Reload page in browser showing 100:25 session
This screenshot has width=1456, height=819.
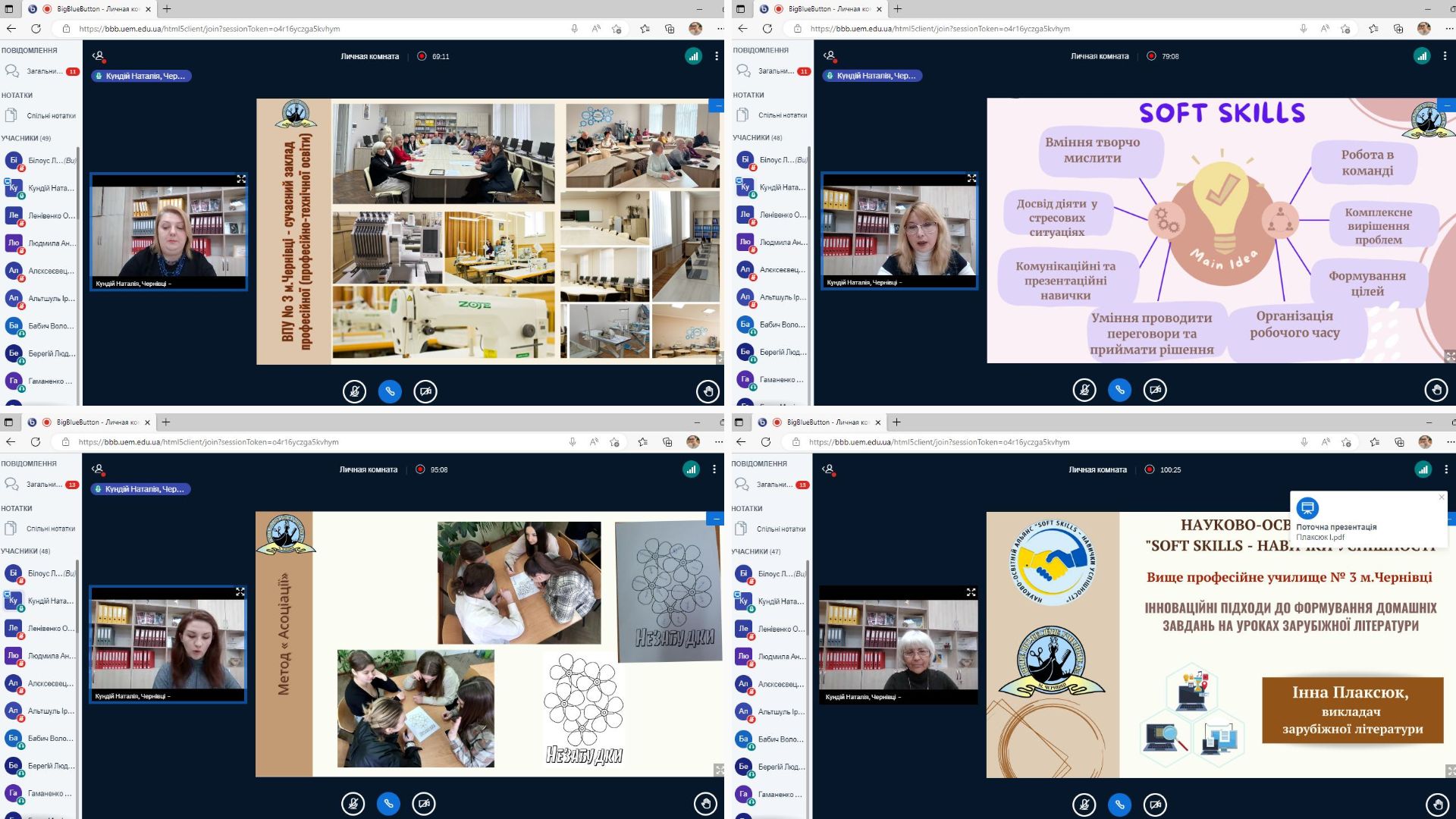pos(766,442)
